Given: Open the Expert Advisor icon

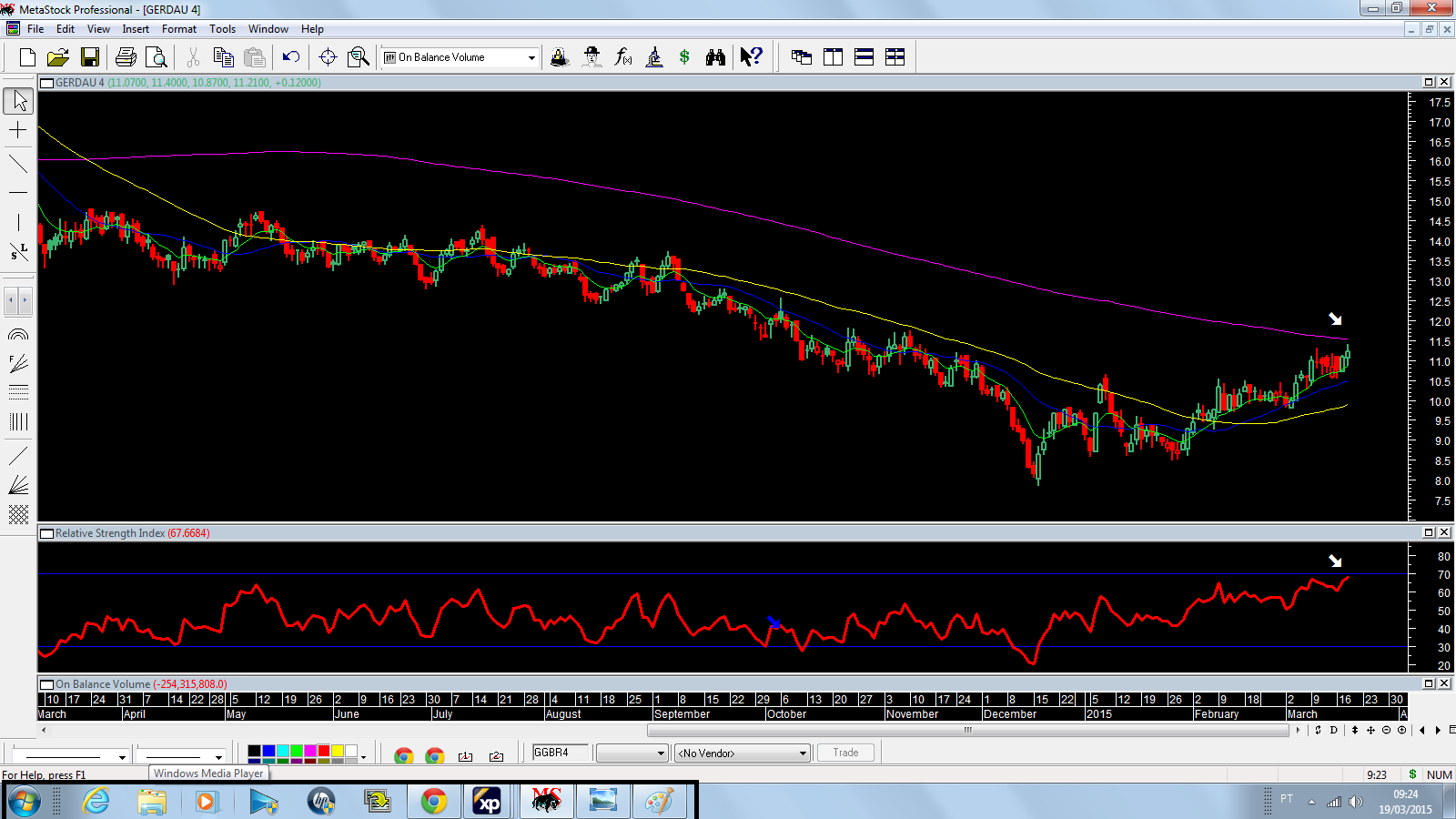Looking at the screenshot, I should pos(591,57).
